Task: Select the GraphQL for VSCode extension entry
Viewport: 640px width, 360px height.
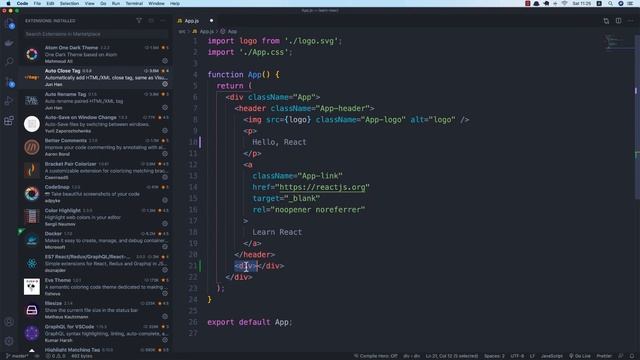Action: (96, 333)
